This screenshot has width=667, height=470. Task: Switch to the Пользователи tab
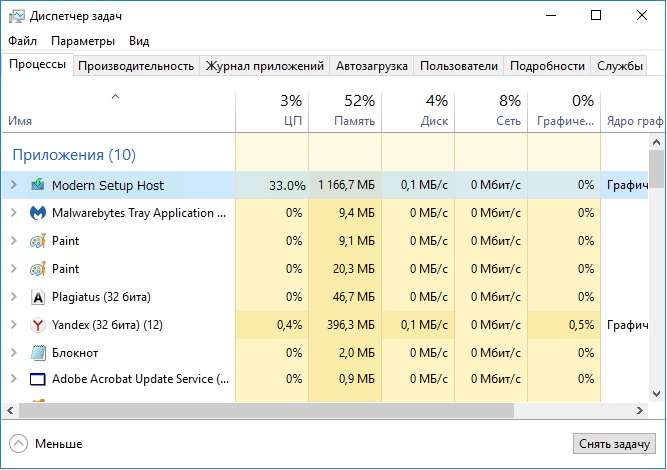(459, 66)
